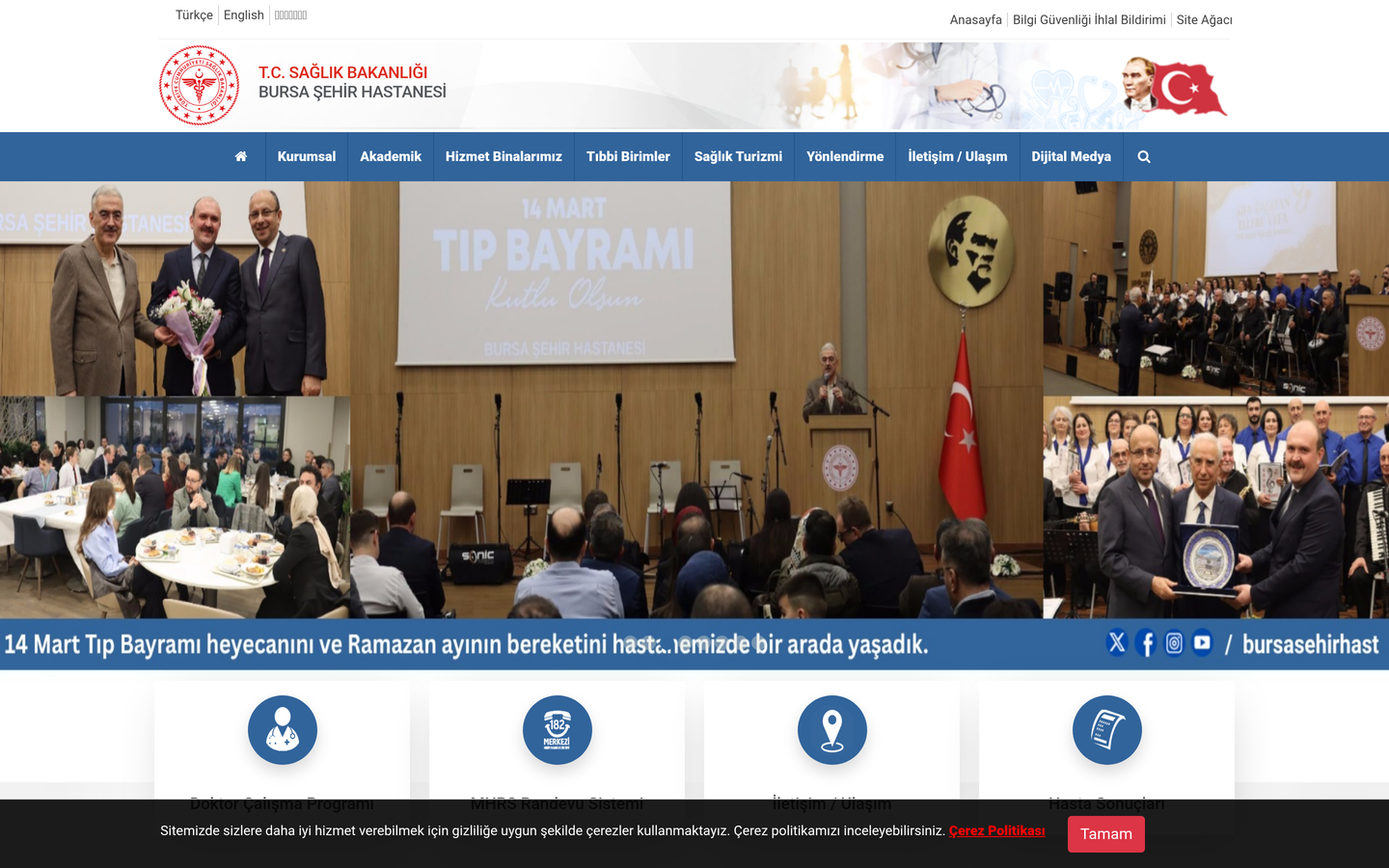Go to the Sağlık Bakanlığı round logo
Viewport: 1389px width, 868px height.
pyautogui.click(x=200, y=85)
